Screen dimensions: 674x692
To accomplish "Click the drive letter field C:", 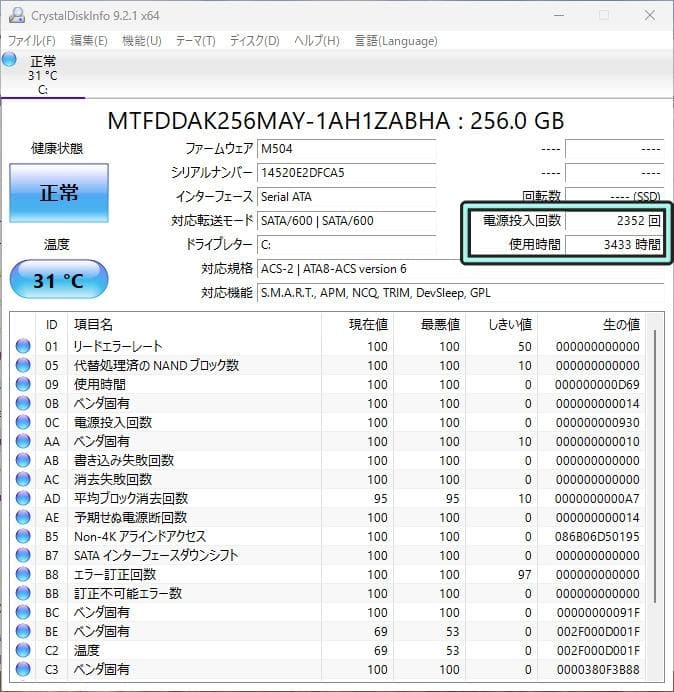I will click(x=346, y=244).
